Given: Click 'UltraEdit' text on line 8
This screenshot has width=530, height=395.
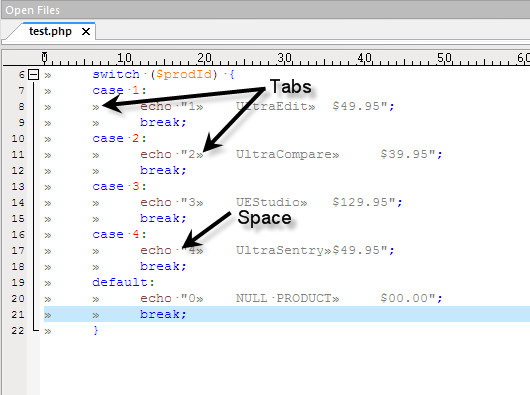Looking at the screenshot, I should pyautogui.click(x=272, y=106).
